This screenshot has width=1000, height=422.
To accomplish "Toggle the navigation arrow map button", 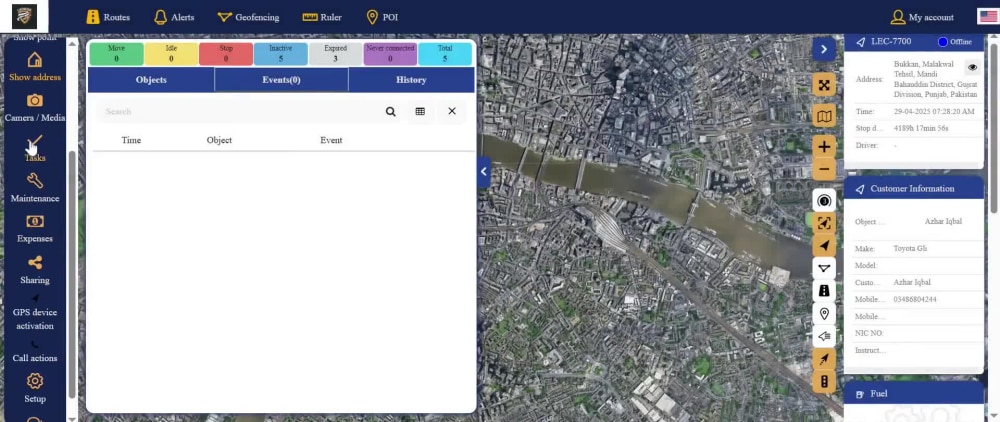I will pyautogui.click(x=824, y=245).
